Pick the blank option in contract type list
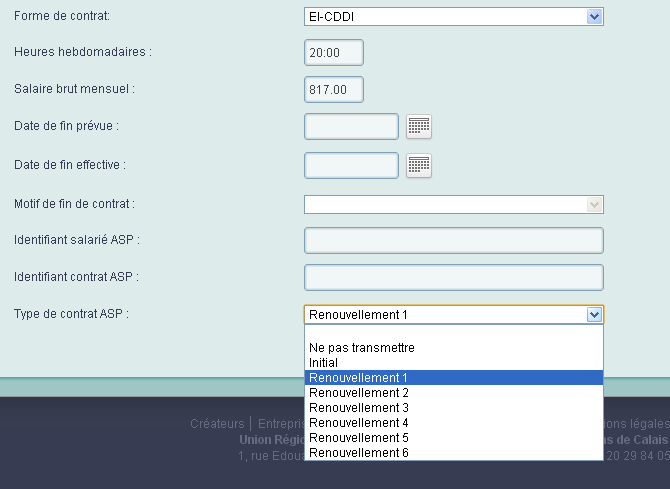The image size is (670, 489). coord(454,333)
